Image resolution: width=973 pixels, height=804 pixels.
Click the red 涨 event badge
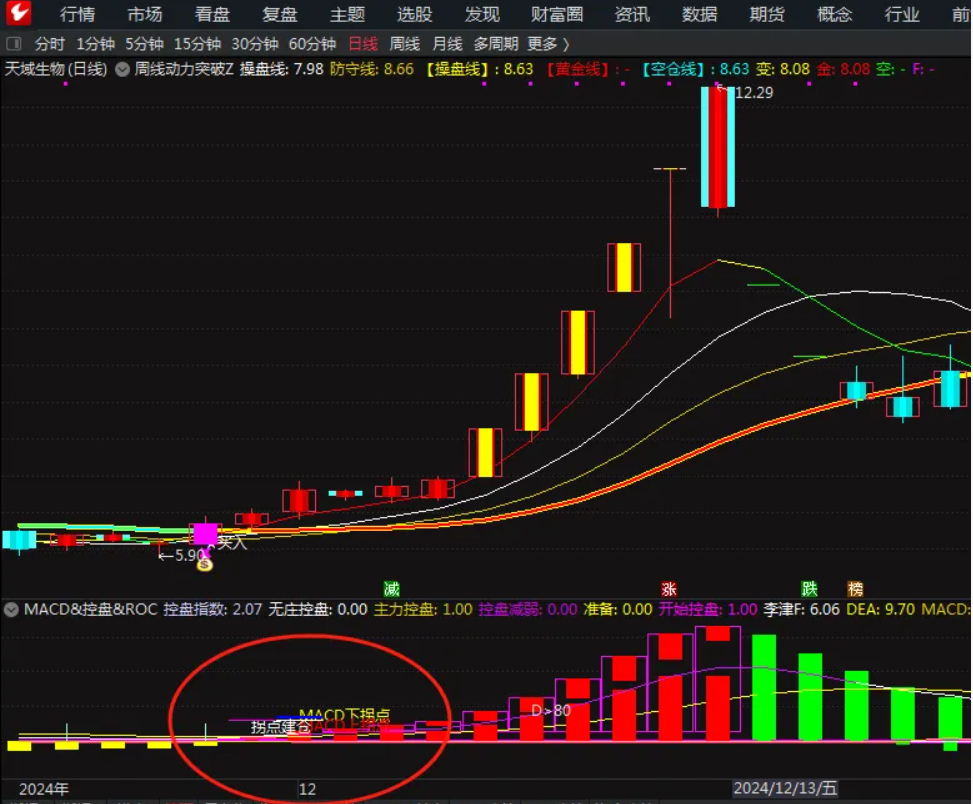click(669, 588)
